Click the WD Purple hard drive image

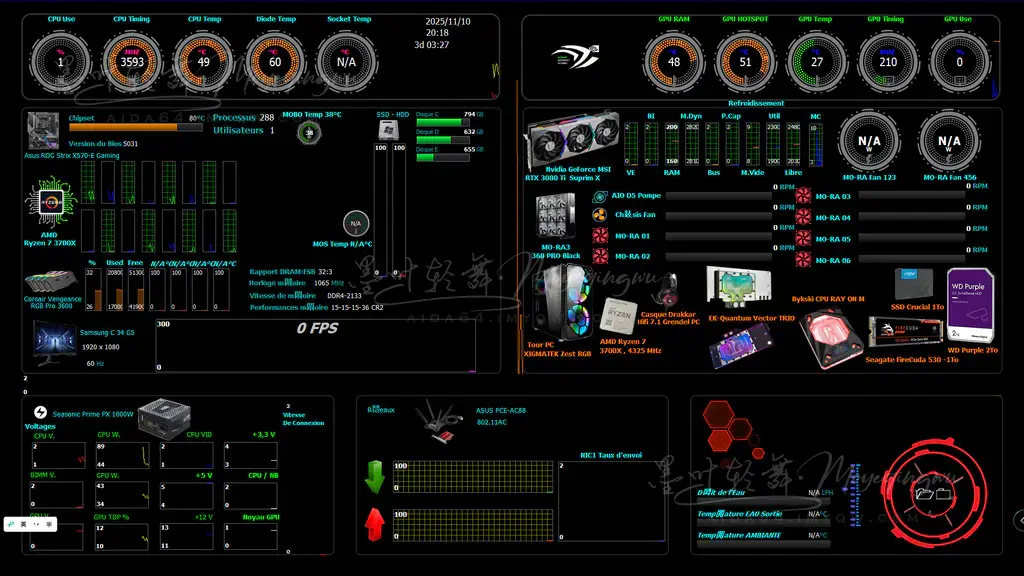click(x=970, y=306)
